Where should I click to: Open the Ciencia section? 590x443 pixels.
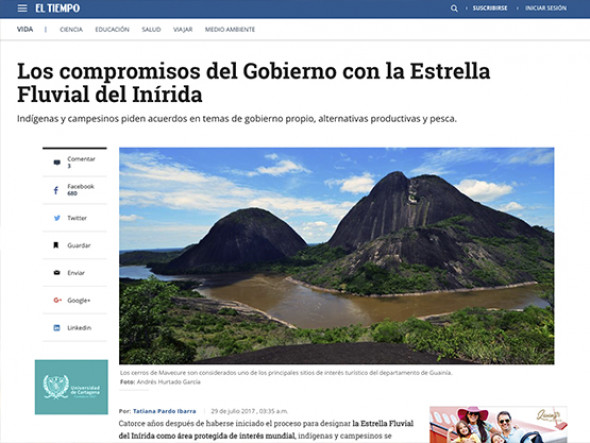(71, 29)
